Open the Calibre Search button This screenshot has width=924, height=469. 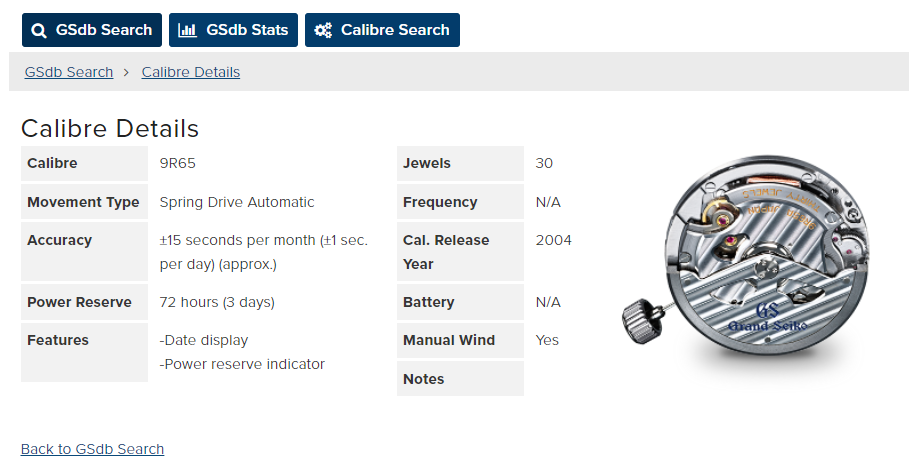(x=382, y=30)
